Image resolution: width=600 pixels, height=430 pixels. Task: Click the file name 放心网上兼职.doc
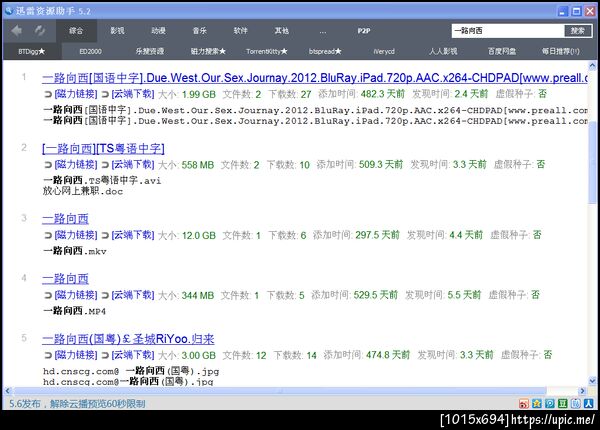click(83, 191)
